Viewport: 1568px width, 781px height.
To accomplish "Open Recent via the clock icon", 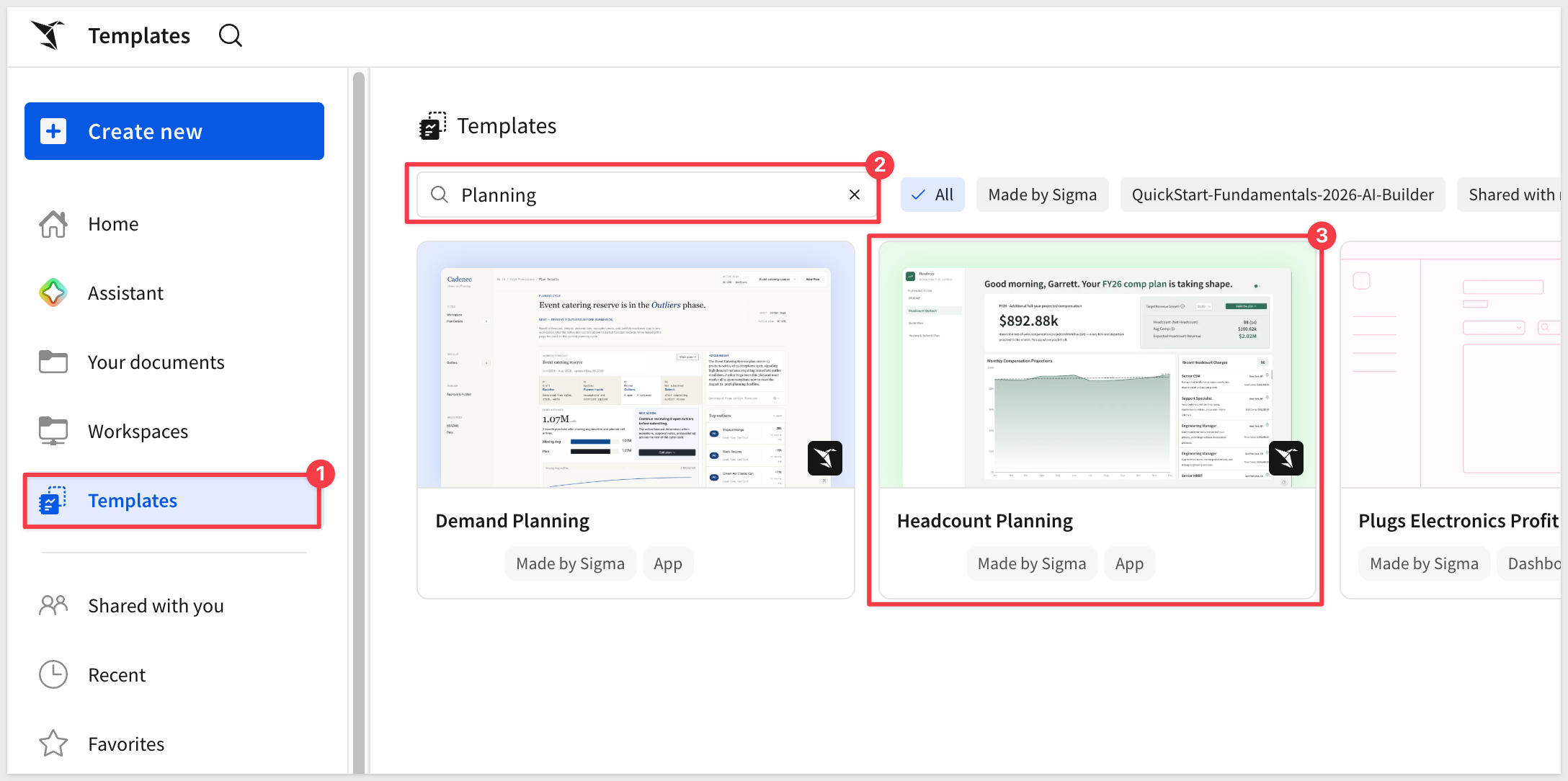I will (x=53, y=674).
